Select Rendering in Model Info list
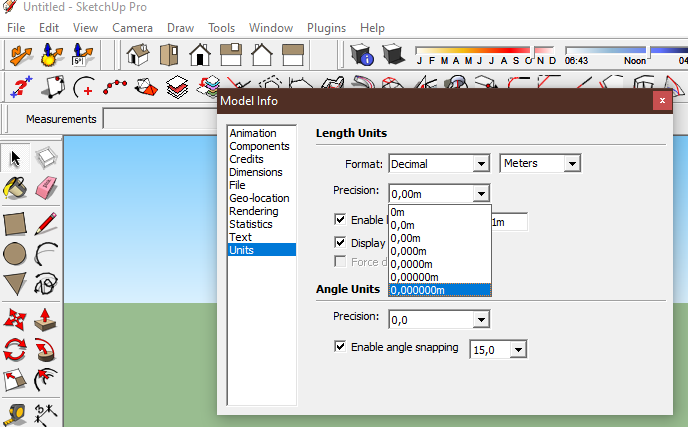This screenshot has height=427, width=688. tap(262, 211)
